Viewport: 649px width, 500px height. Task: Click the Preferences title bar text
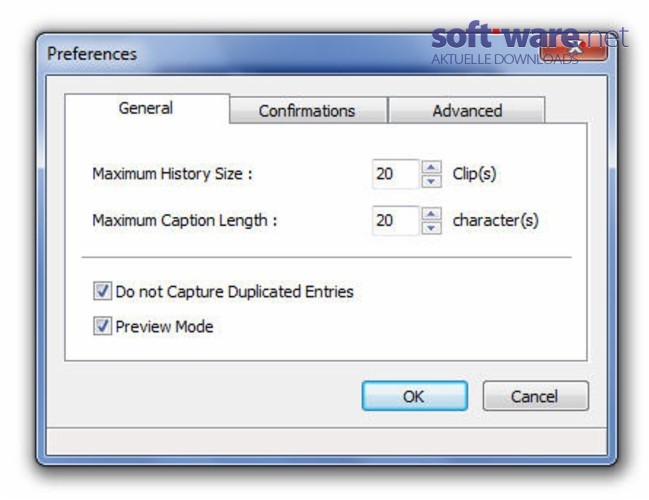tap(92, 54)
